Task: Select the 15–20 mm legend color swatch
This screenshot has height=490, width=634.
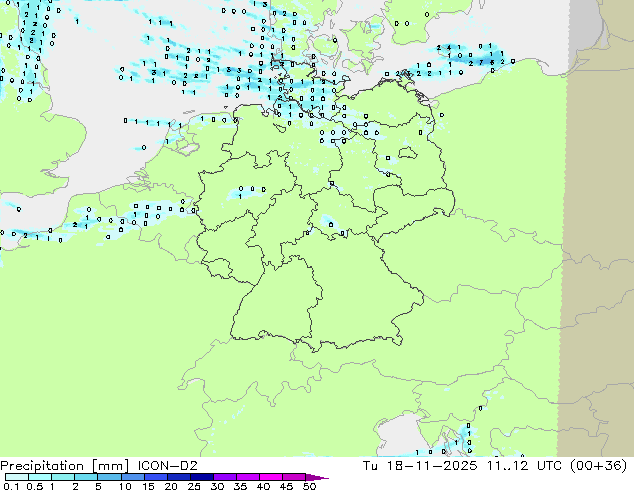Action: tap(155, 477)
